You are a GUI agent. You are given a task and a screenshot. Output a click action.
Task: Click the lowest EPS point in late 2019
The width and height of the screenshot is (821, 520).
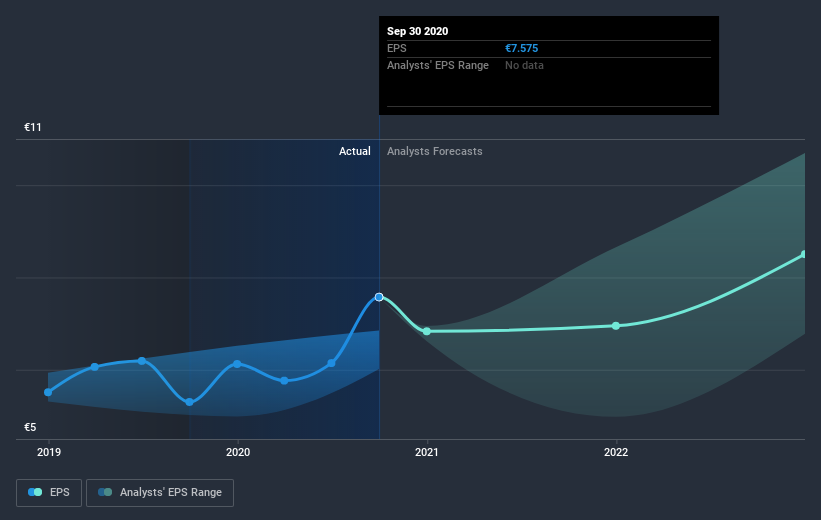click(x=190, y=402)
